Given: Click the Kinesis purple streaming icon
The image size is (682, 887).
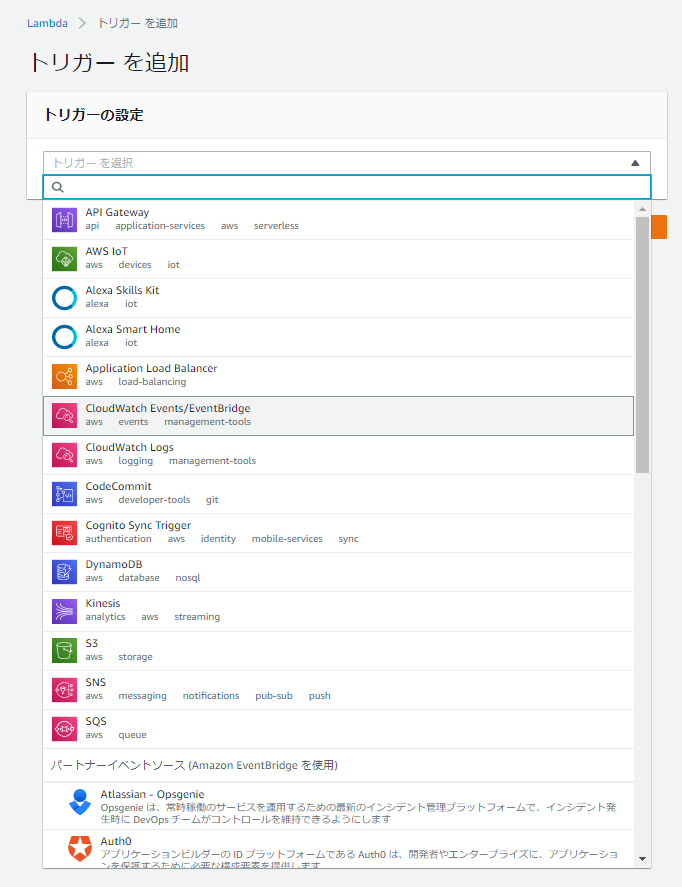Looking at the screenshot, I should point(64,611).
